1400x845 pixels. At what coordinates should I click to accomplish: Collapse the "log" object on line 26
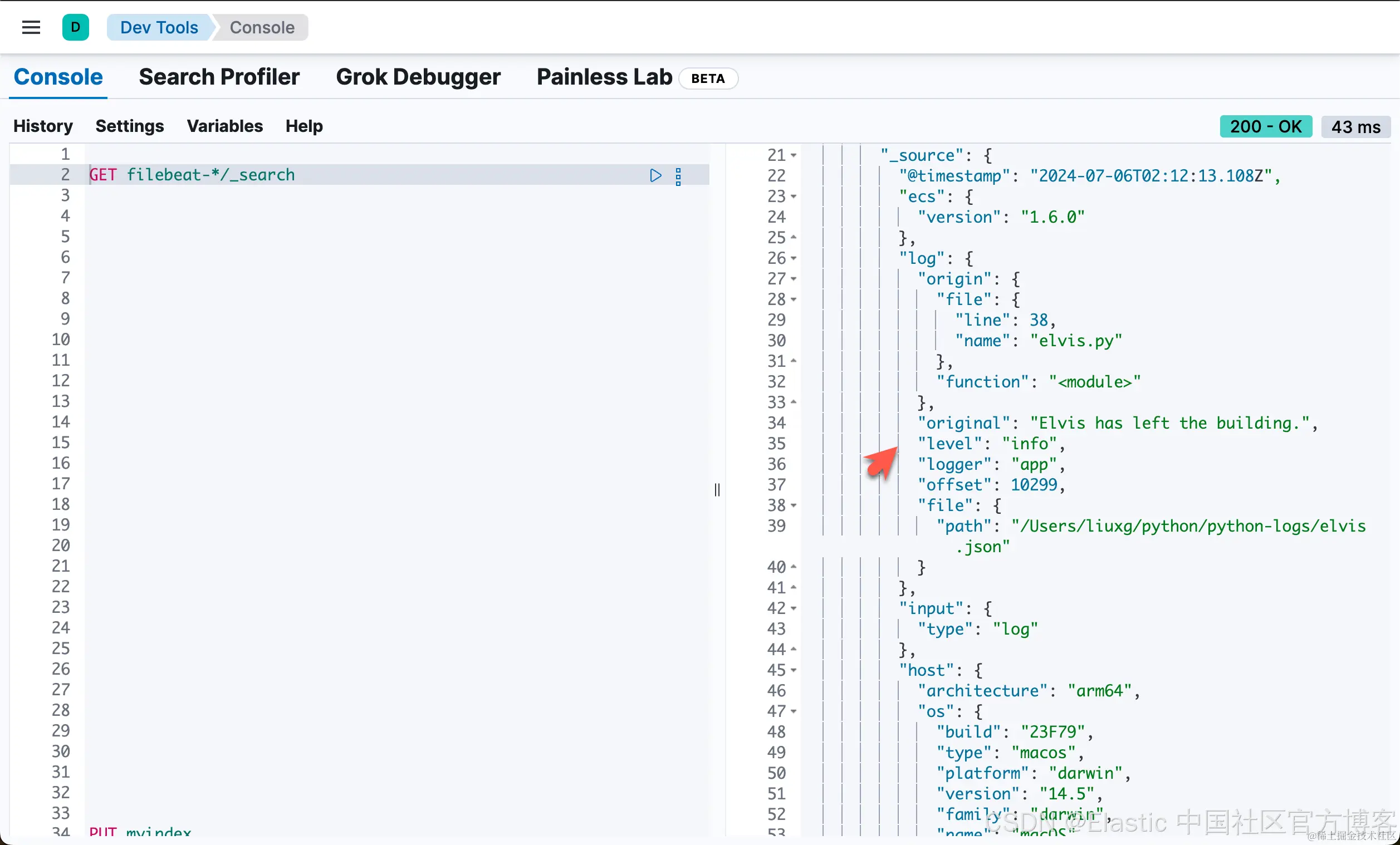(x=794, y=258)
